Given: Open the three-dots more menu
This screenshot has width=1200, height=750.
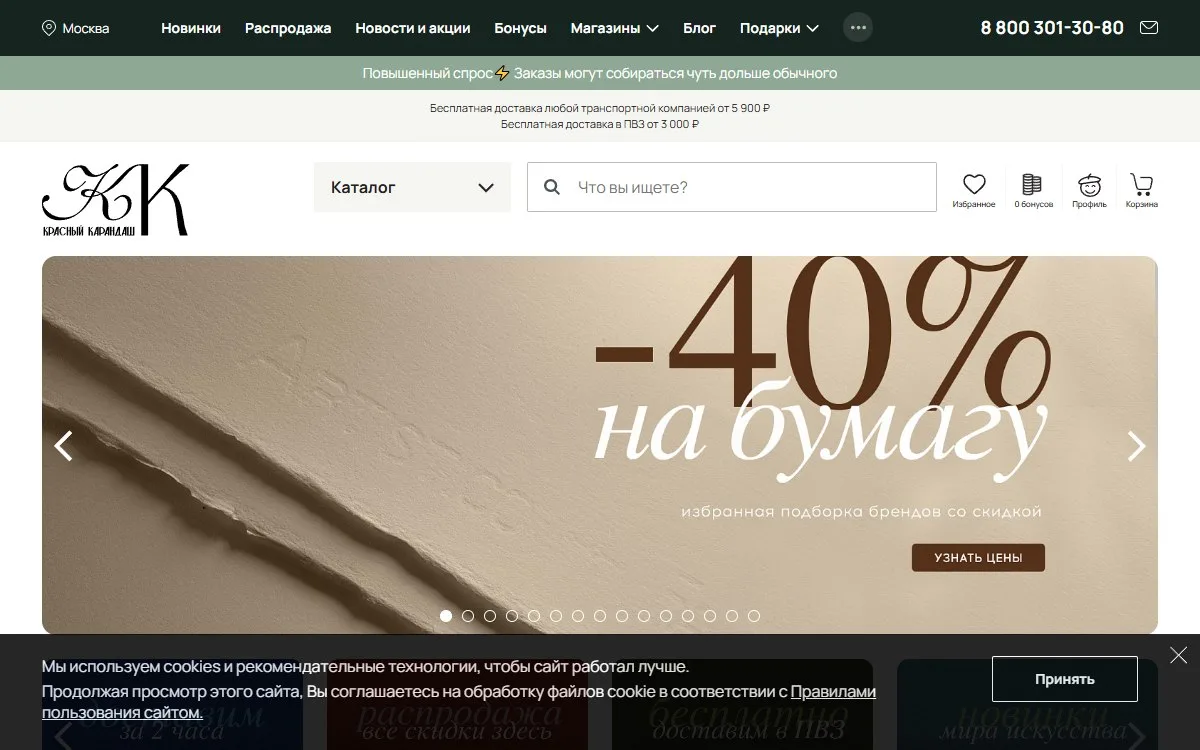Looking at the screenshot, I should coord(858,28).
